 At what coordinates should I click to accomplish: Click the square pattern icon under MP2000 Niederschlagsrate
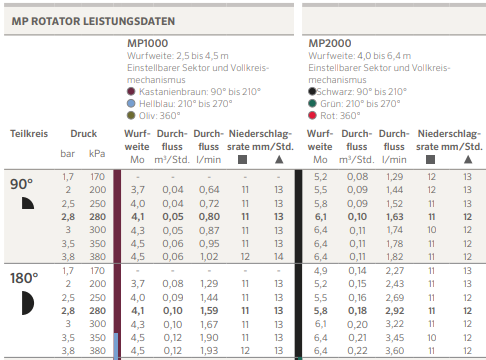point(430,160)
